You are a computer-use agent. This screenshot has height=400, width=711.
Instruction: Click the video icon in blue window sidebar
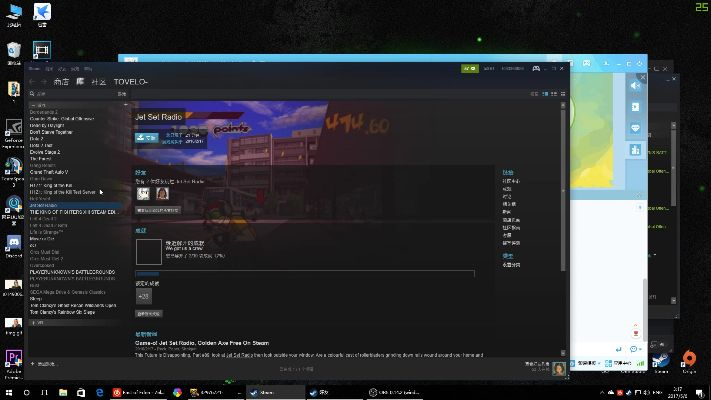635,107
